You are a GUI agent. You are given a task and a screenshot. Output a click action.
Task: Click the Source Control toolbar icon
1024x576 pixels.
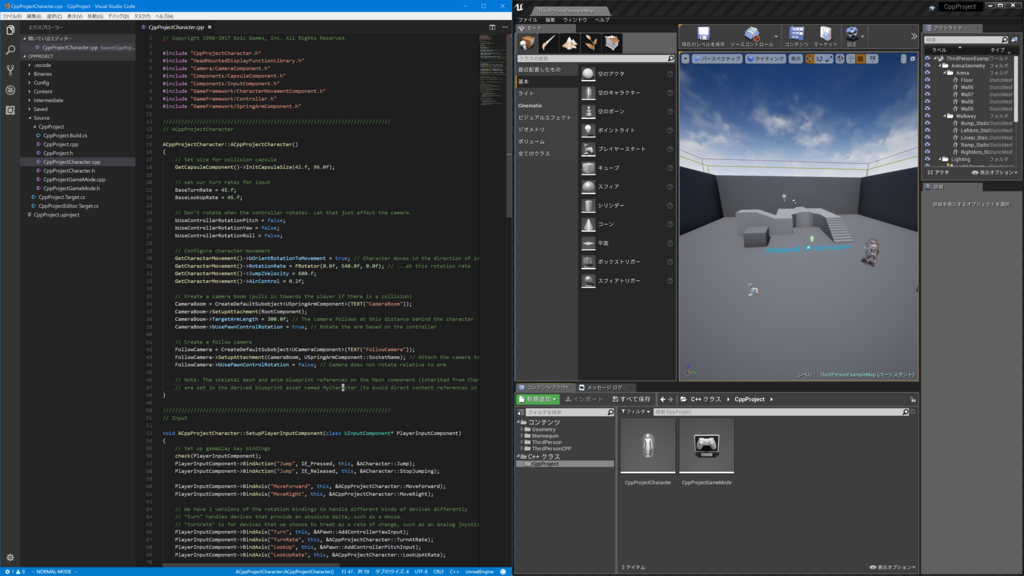click(x=752, y=37)
